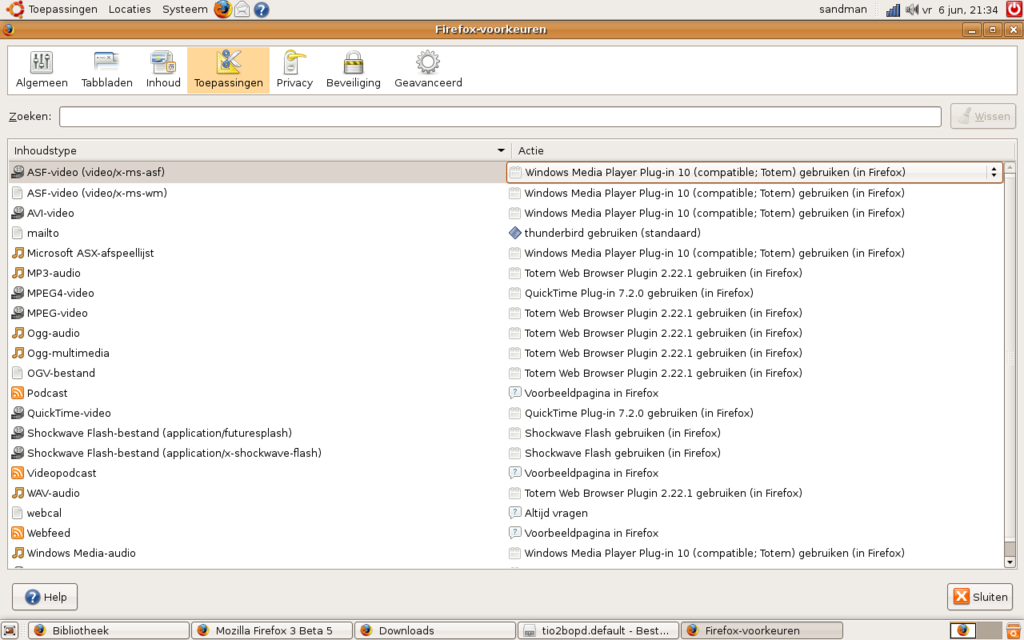Focus the Zoeken search field
Screen dimensions: 1024x640
(x=499, y=117)
